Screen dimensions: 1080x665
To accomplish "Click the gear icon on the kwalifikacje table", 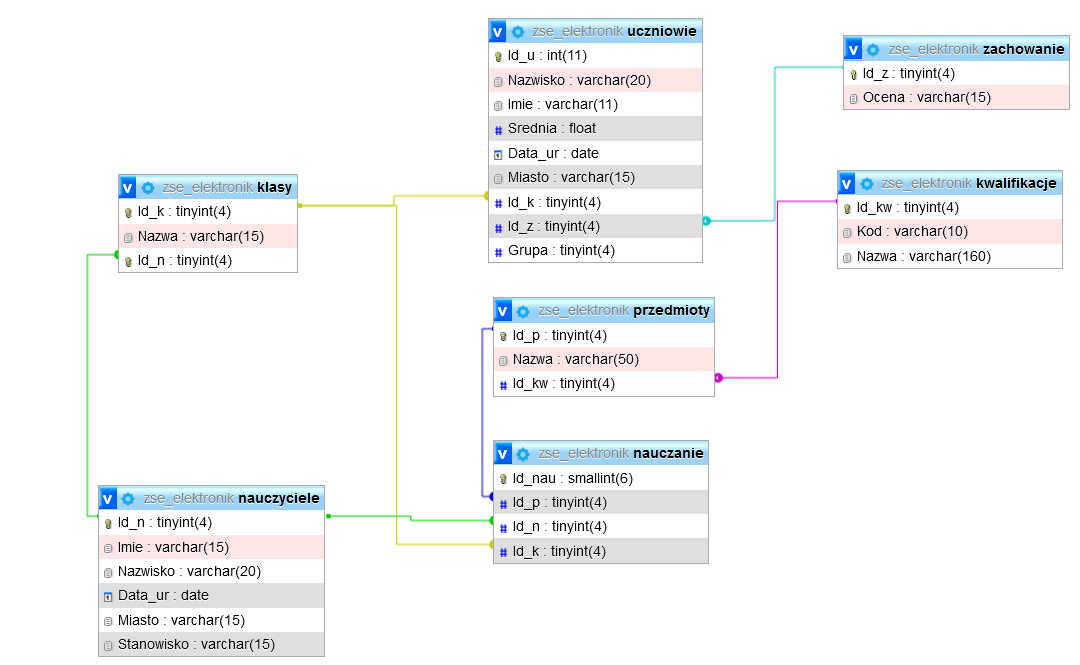I will (867, 183).
